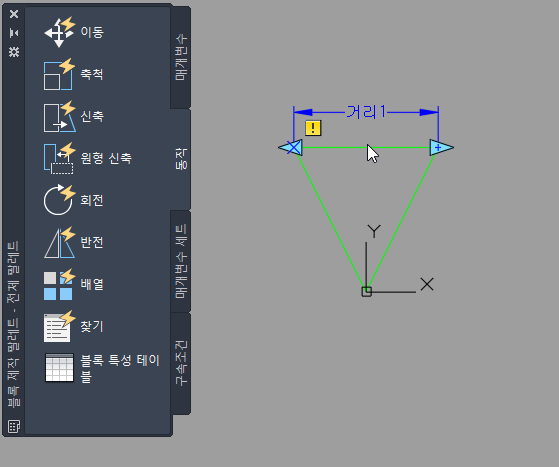Select the 배열 (Array) action icon

point(60,284)
